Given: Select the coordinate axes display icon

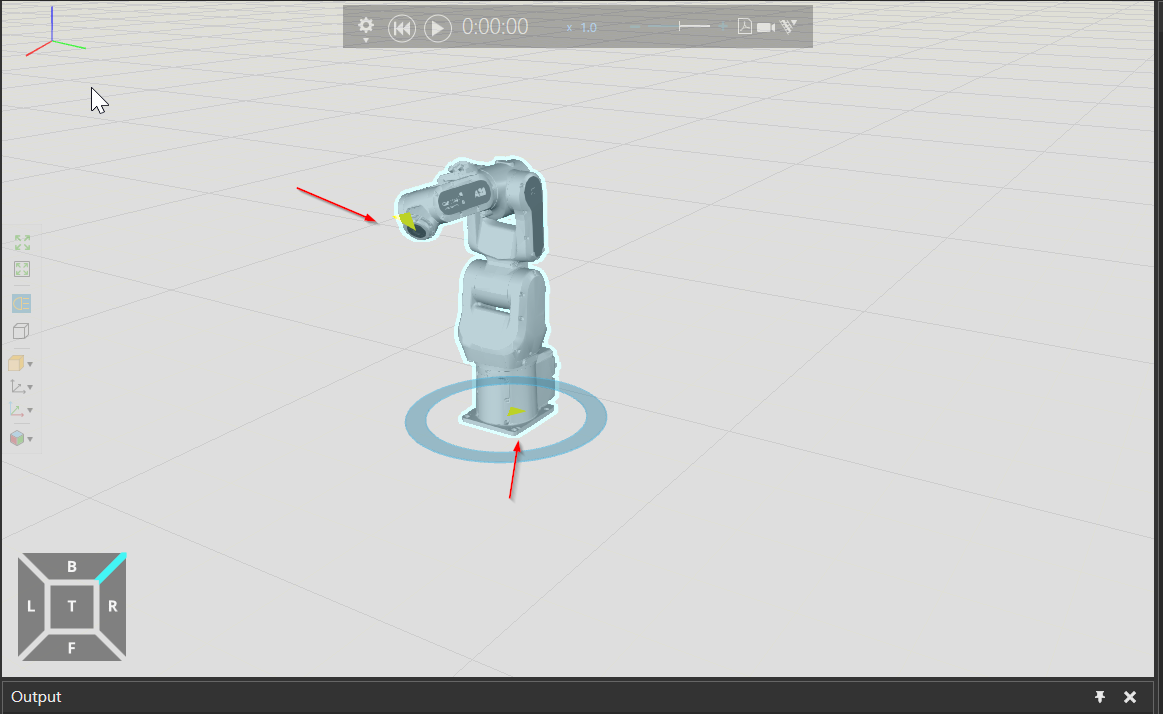Looking at the screenshot, I should [18, 386].
